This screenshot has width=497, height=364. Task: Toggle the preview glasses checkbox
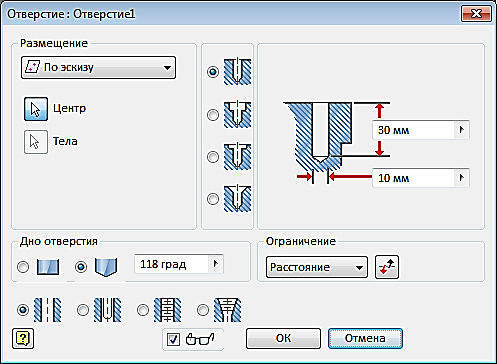pyautogui.click(x=174, y=339)
